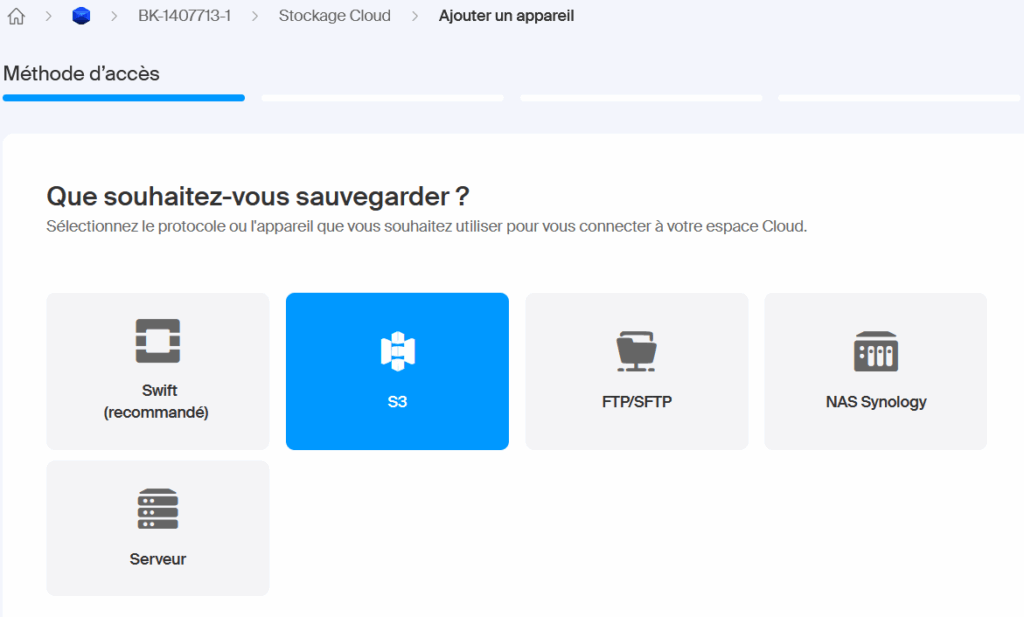Select the Serveur stack icon
The height and width of the screenshot is (617, 1024).
[x=157, y=507]
